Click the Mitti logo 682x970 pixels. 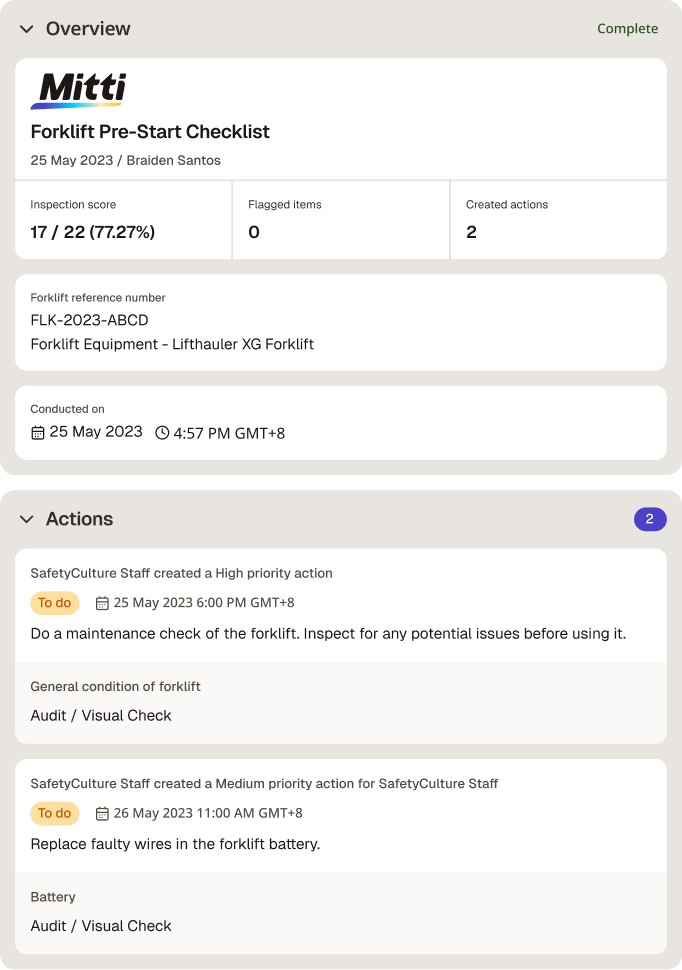(79, 91)
